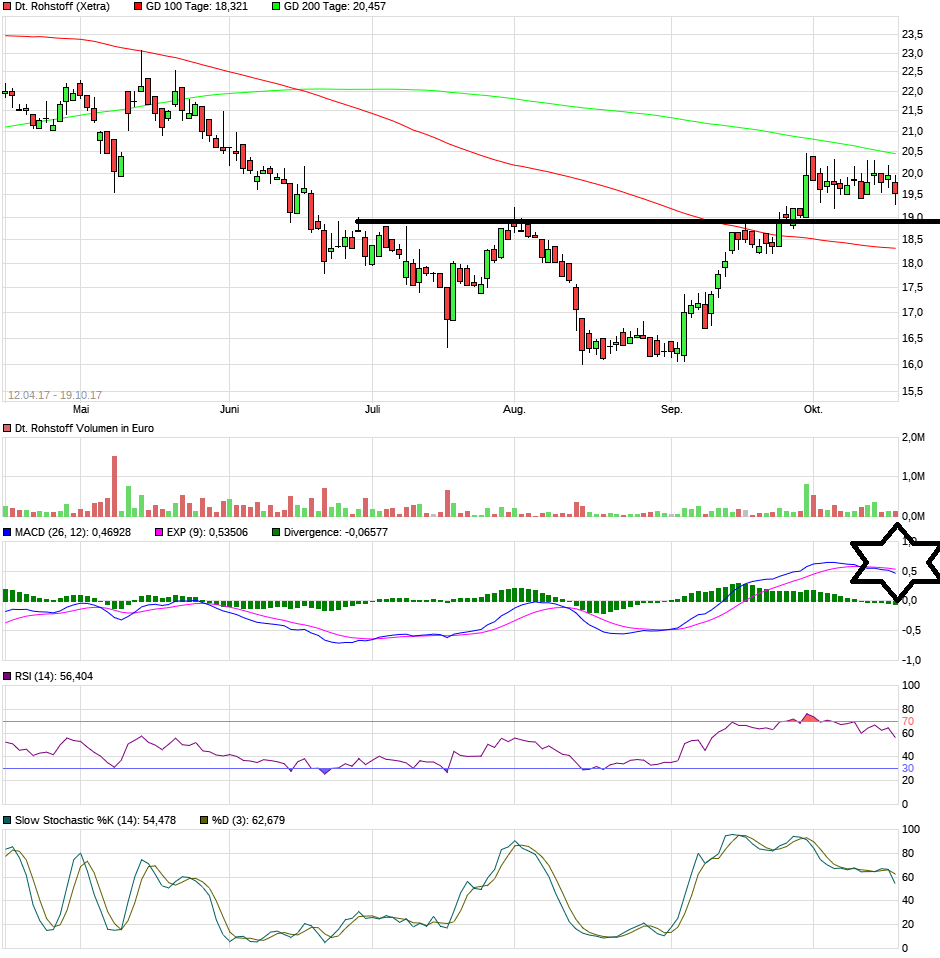Viewport: 940px width, 958px height.
Task: Click the blue MACD legend swatch
Action: coord(7,532)
